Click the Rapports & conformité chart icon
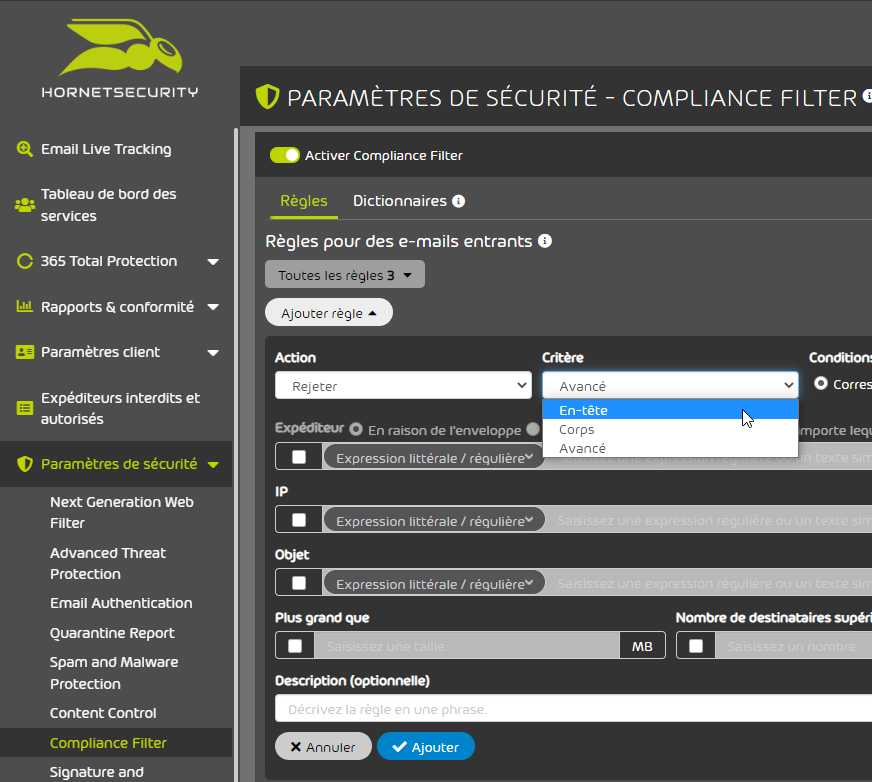This screenshot has height=782, width=872. pyautogui.click(x=24, y=306)
